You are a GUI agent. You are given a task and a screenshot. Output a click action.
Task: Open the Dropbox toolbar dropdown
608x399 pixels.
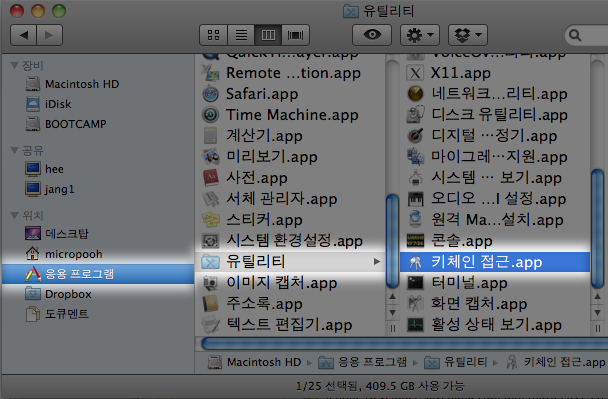pyautogui.click(x=468, y=35)
